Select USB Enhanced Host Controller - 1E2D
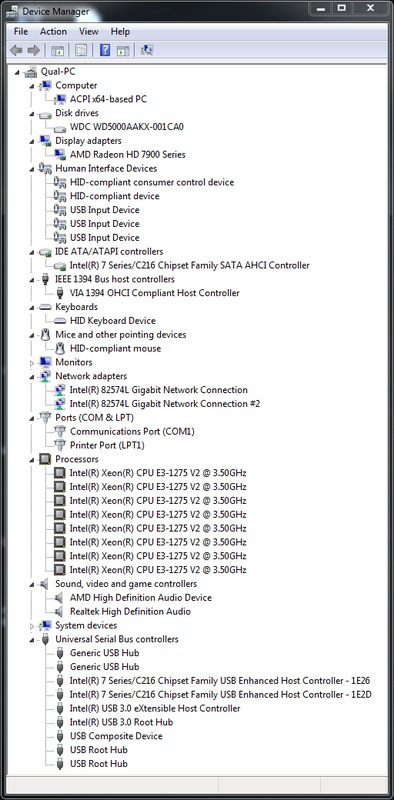The width and height of the screenshot is (394, 800). [220, 694]
